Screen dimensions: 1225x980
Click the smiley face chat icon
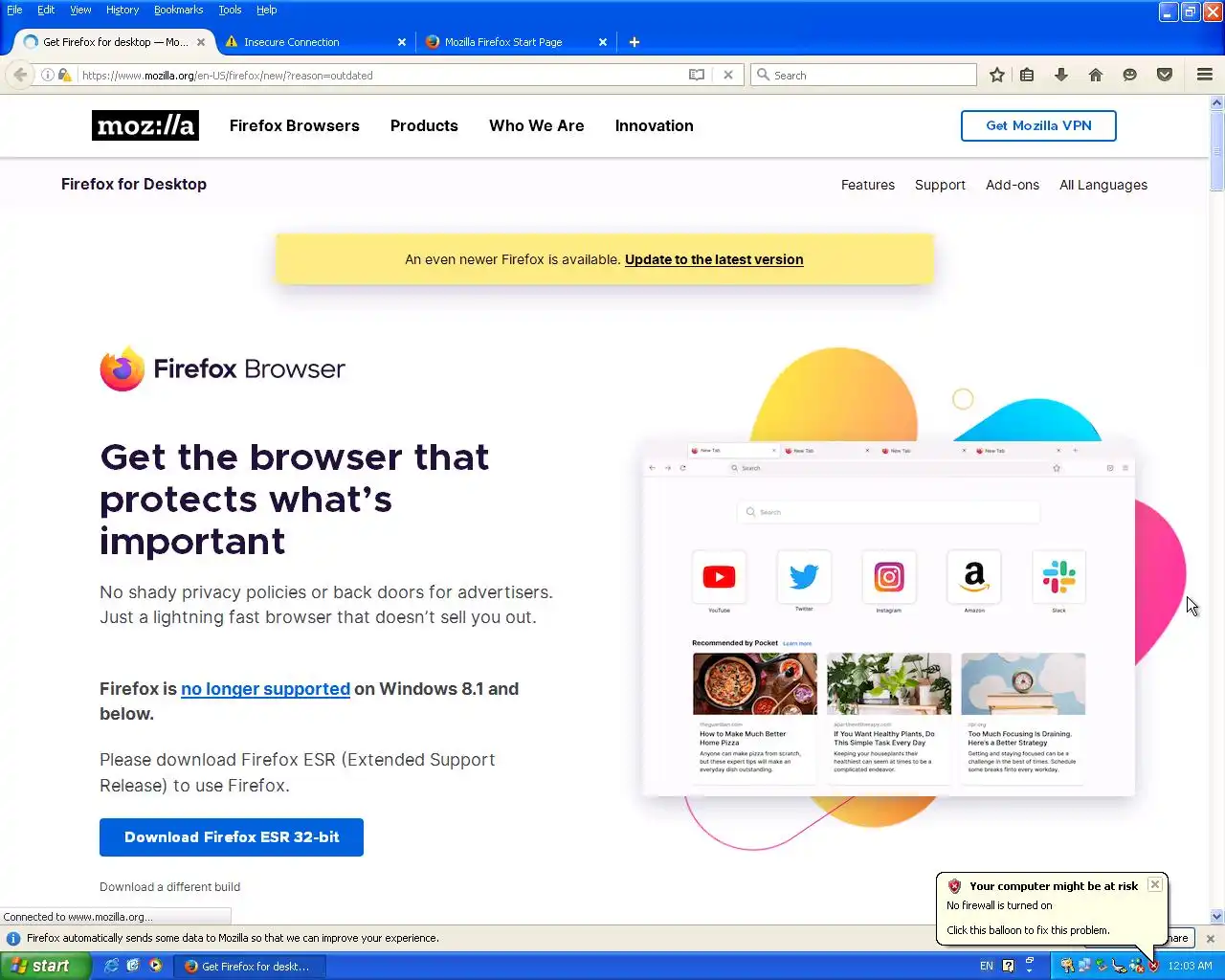[1130, 75]
